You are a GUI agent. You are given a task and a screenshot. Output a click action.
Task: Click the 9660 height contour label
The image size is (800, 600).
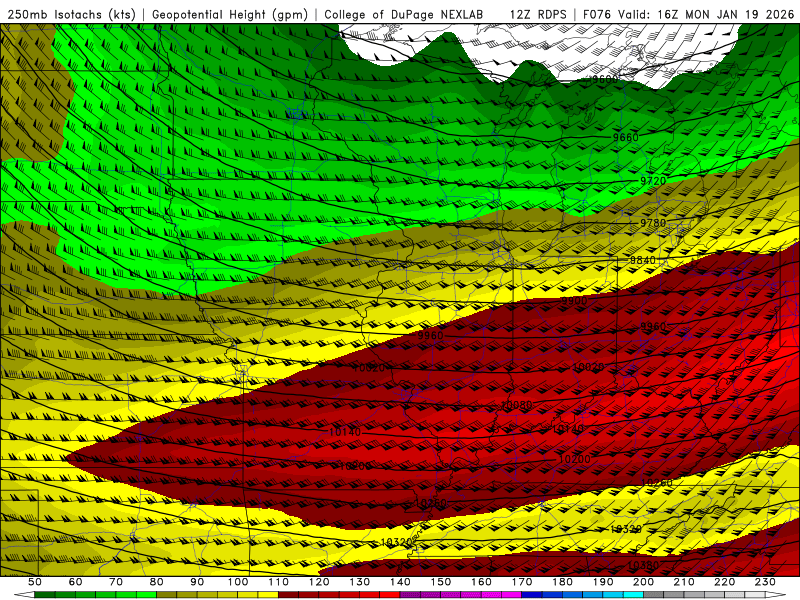626,137
